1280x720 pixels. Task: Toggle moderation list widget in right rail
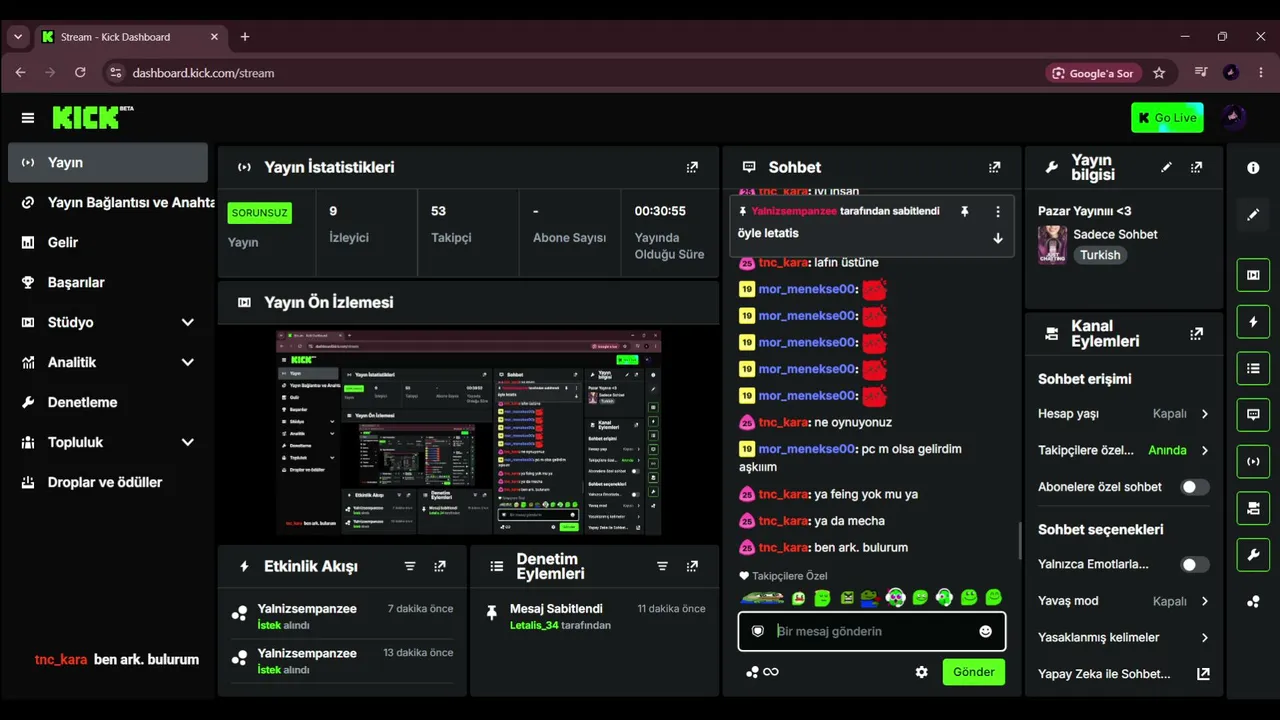click(x=1253, y=368)
